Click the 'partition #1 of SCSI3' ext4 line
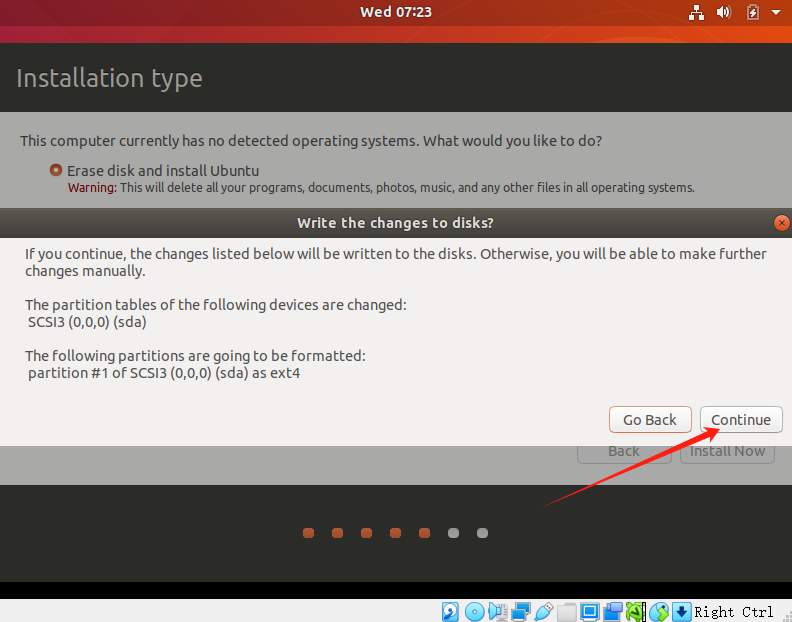 tap(164, 373)
